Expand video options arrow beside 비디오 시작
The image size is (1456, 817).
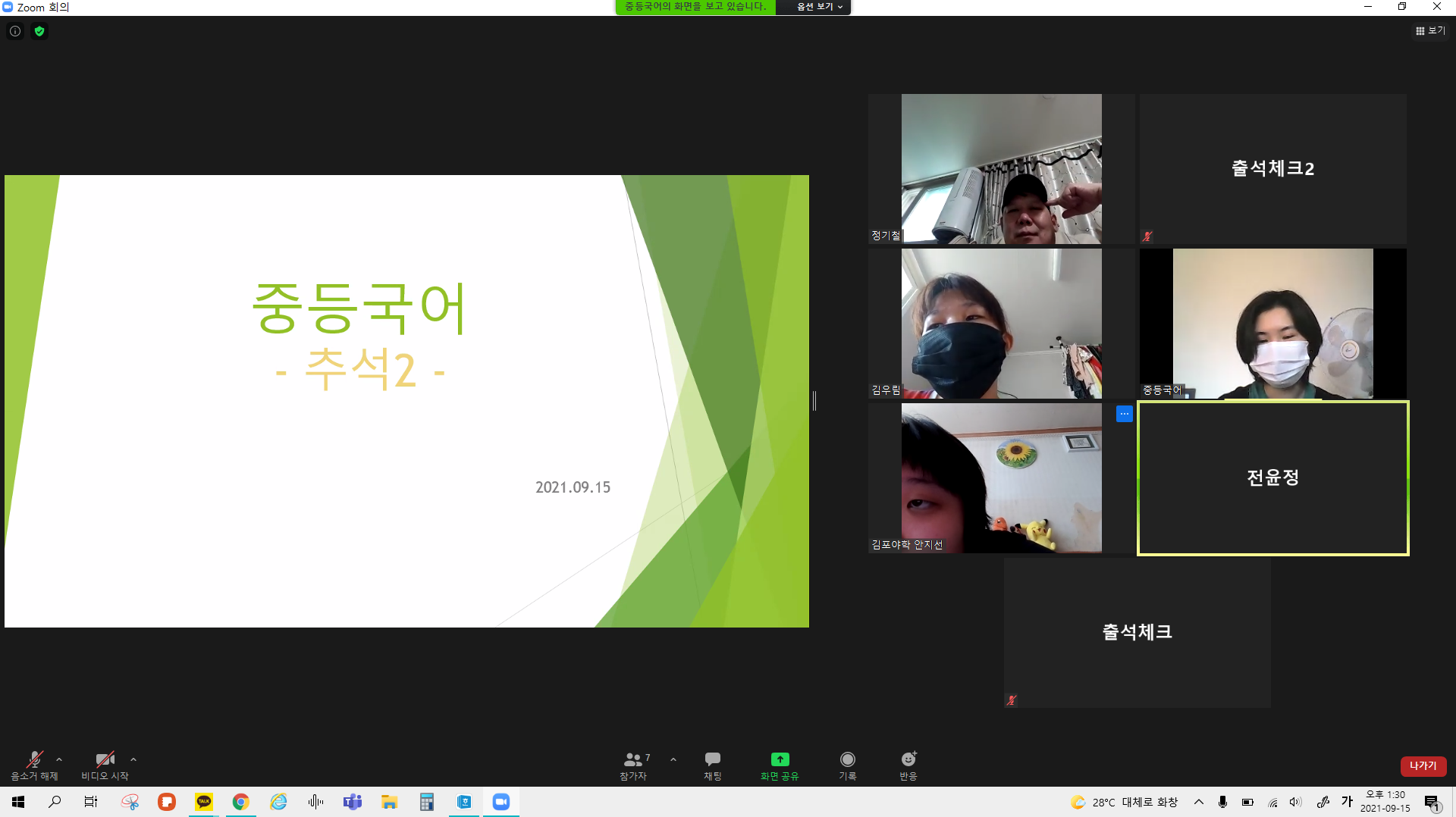pyautogui.click(x=133, y=759)
